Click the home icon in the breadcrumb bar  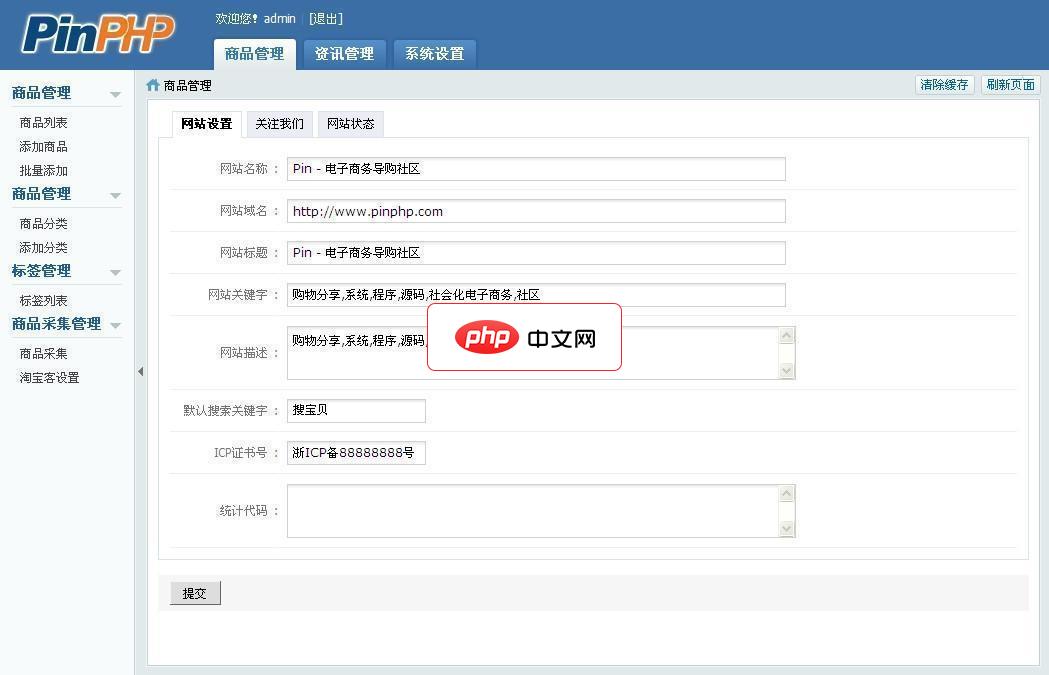(151, 85)
